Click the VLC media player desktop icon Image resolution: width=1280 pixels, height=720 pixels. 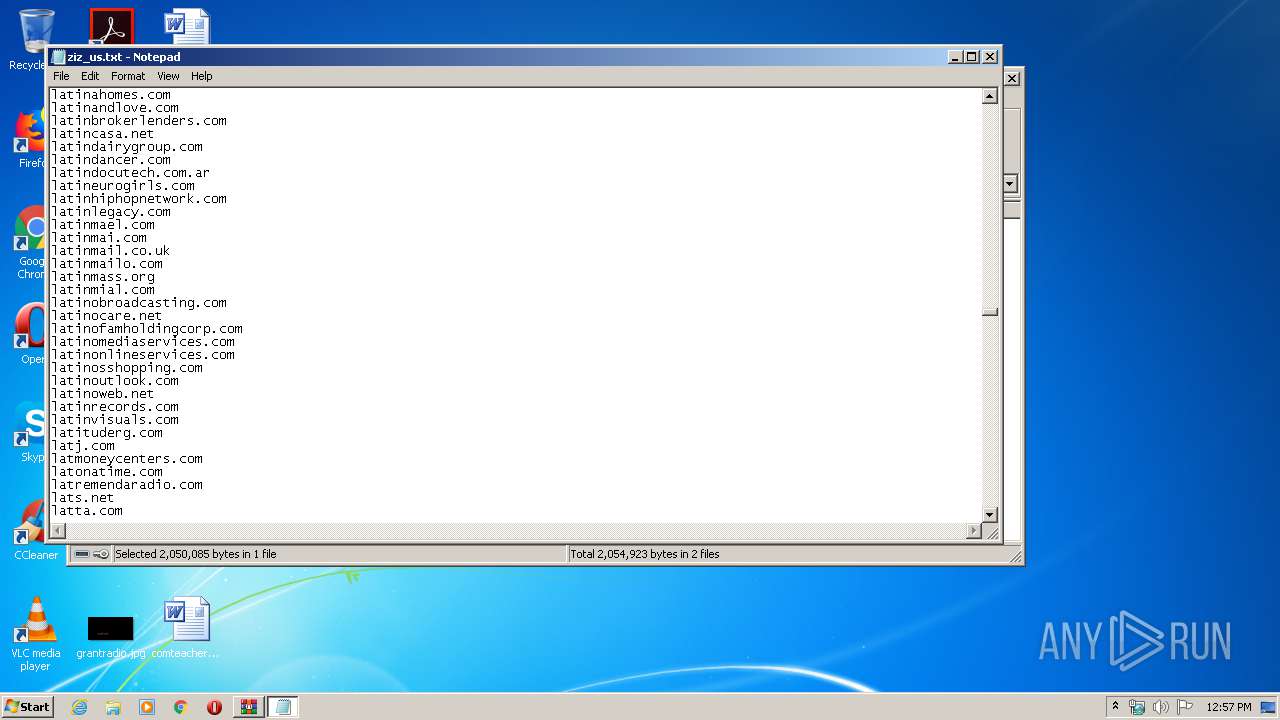click(x=35, y=634)
